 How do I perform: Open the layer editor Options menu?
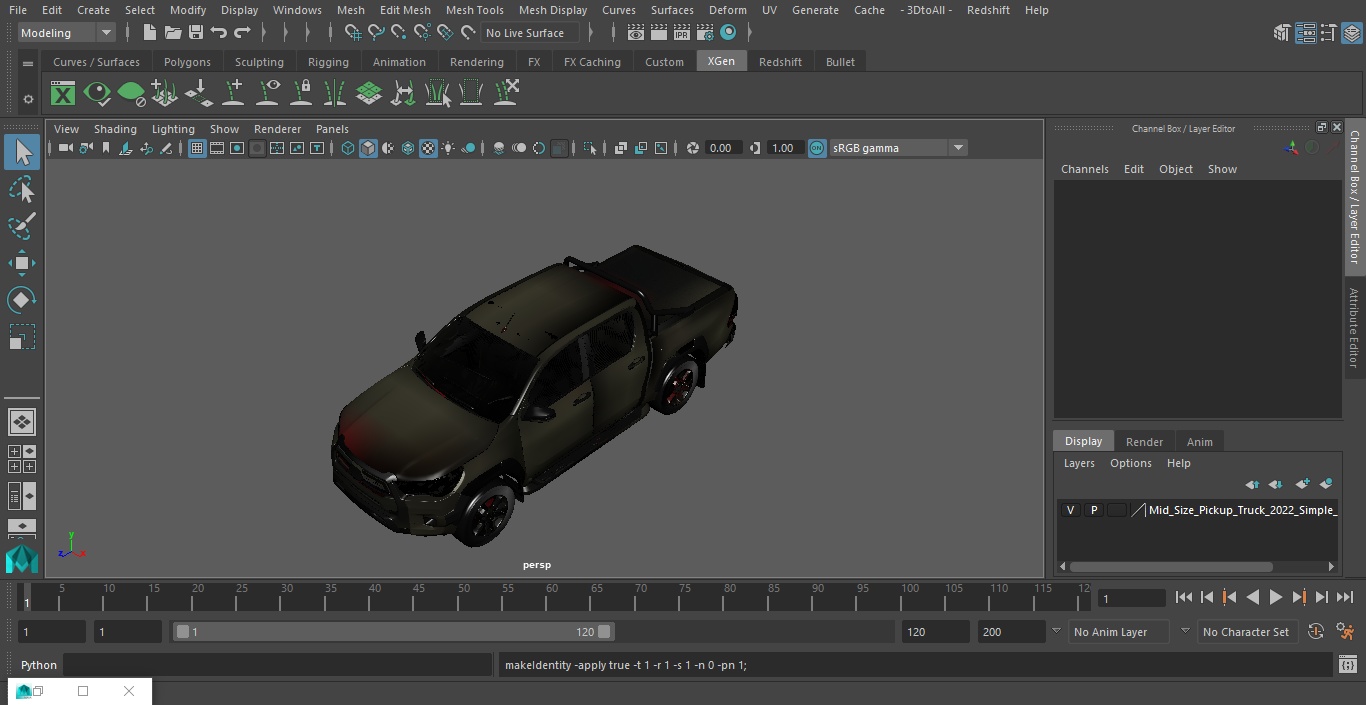(x=1131, y=463)
